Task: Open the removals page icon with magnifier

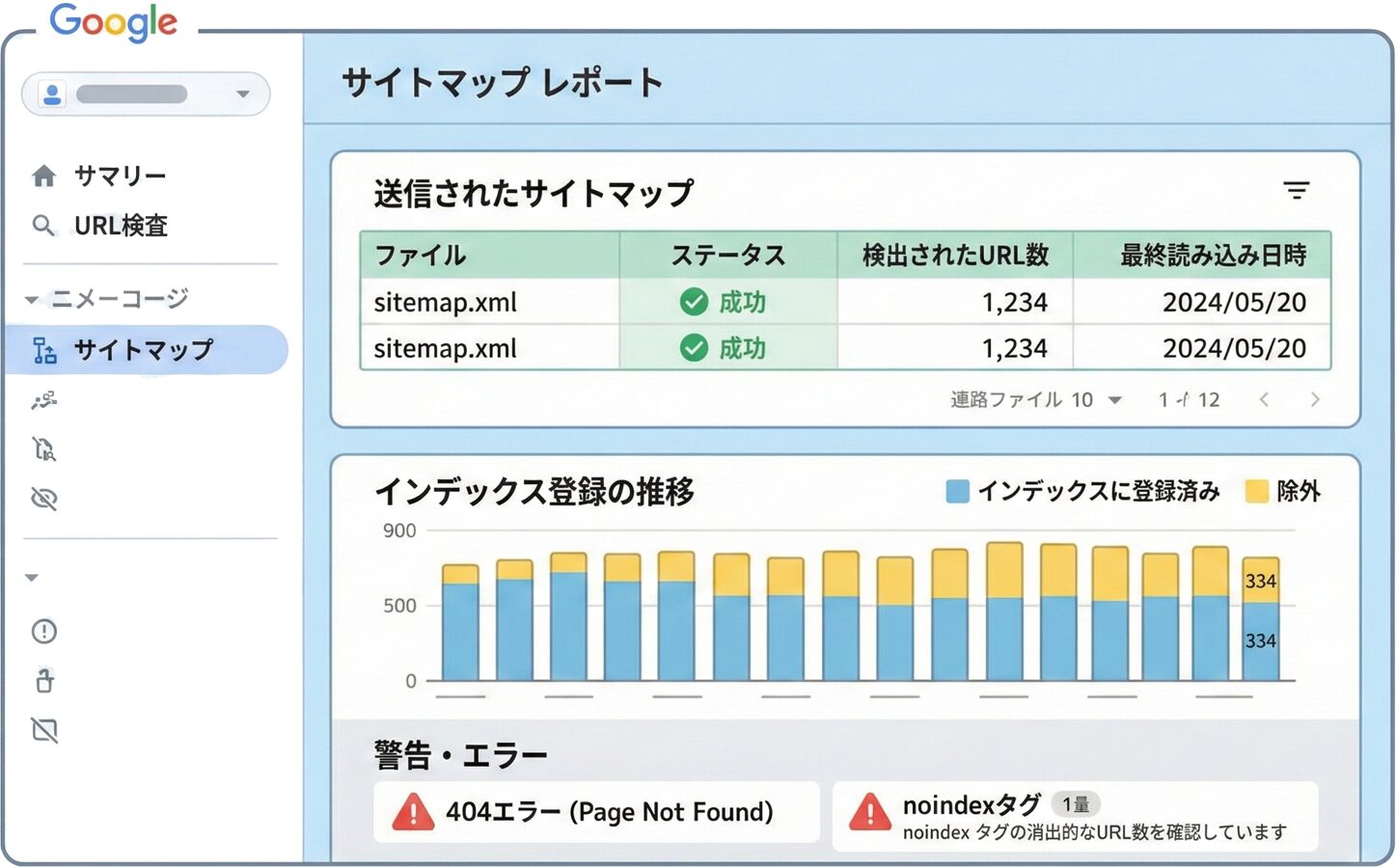Action: click(x=45, y=449)
